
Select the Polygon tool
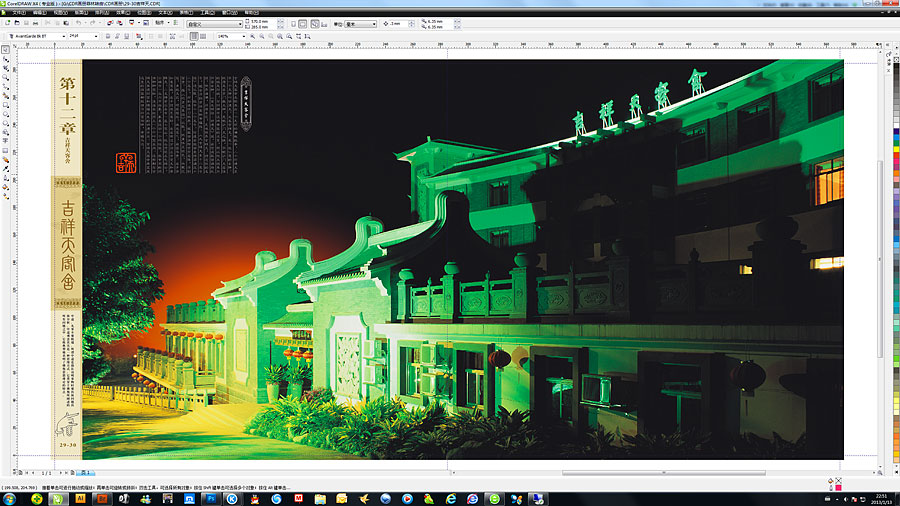point(6,122)
